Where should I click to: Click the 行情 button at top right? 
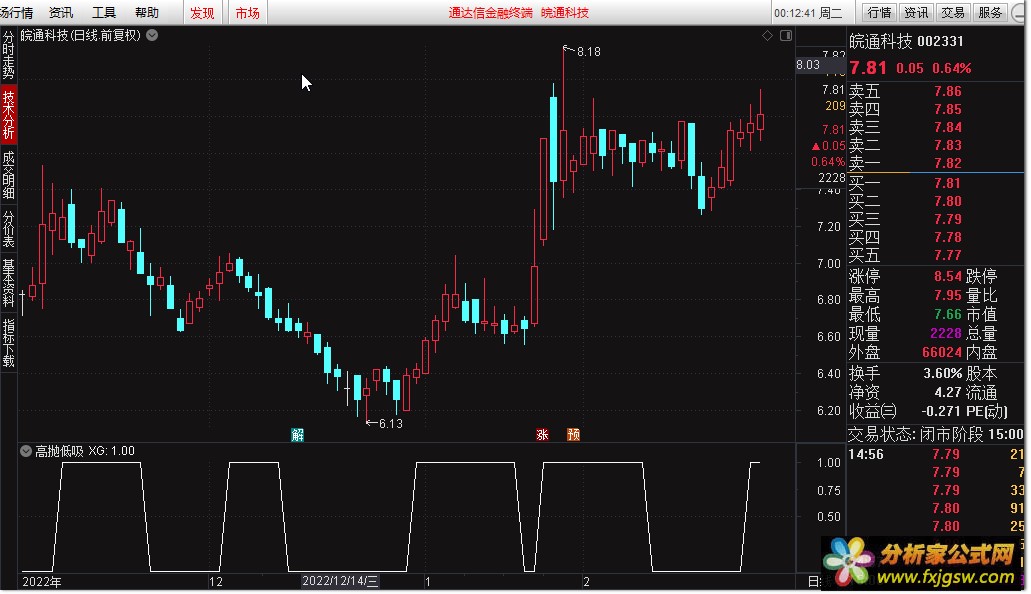(x=880, y=12)
